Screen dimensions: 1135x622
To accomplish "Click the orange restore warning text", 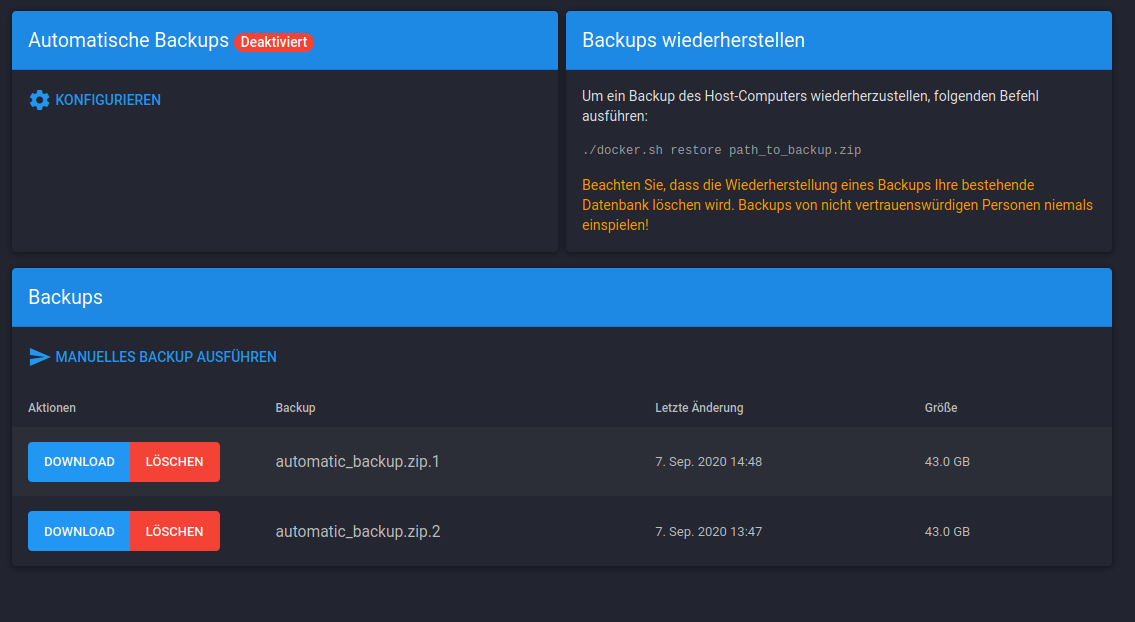I will tap(837, 205).
